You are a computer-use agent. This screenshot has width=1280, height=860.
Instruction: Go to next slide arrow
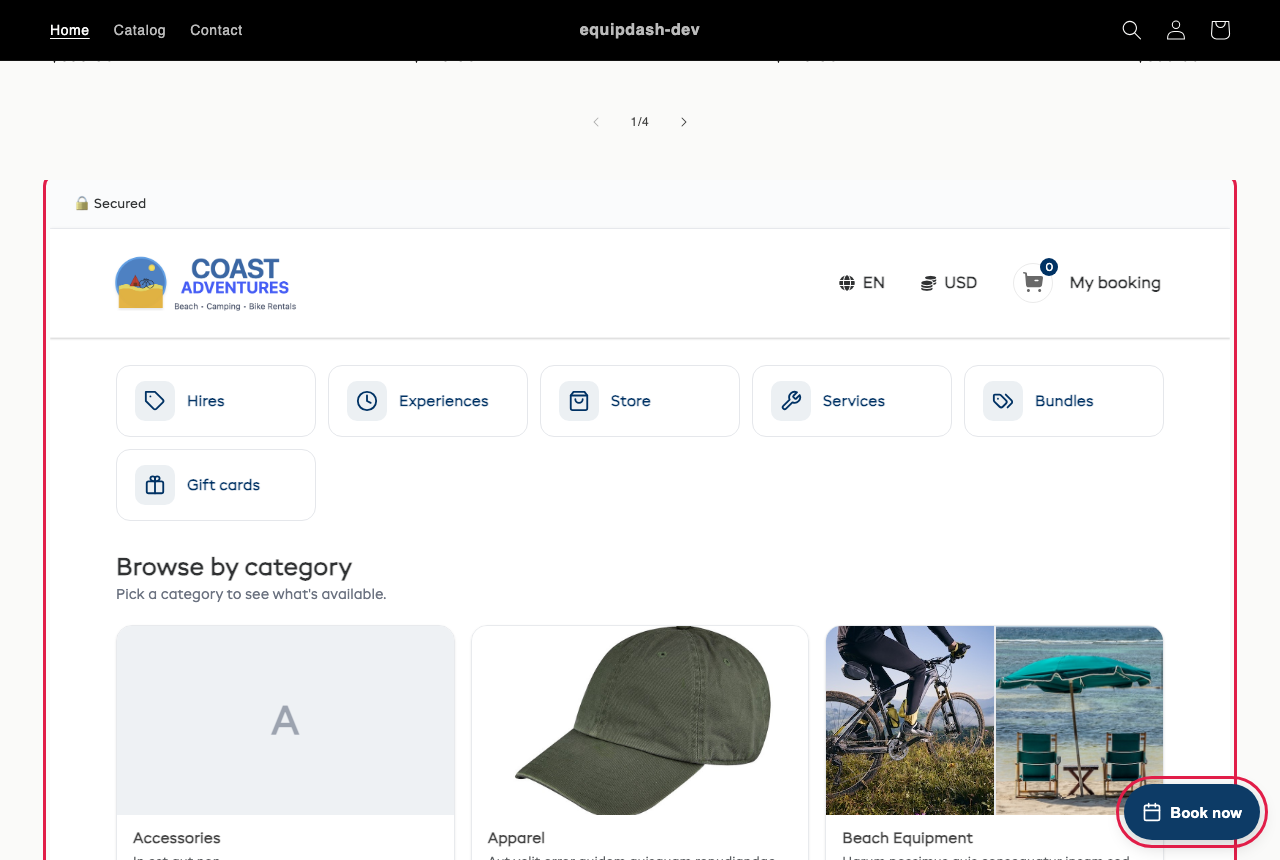pos(684,122)
